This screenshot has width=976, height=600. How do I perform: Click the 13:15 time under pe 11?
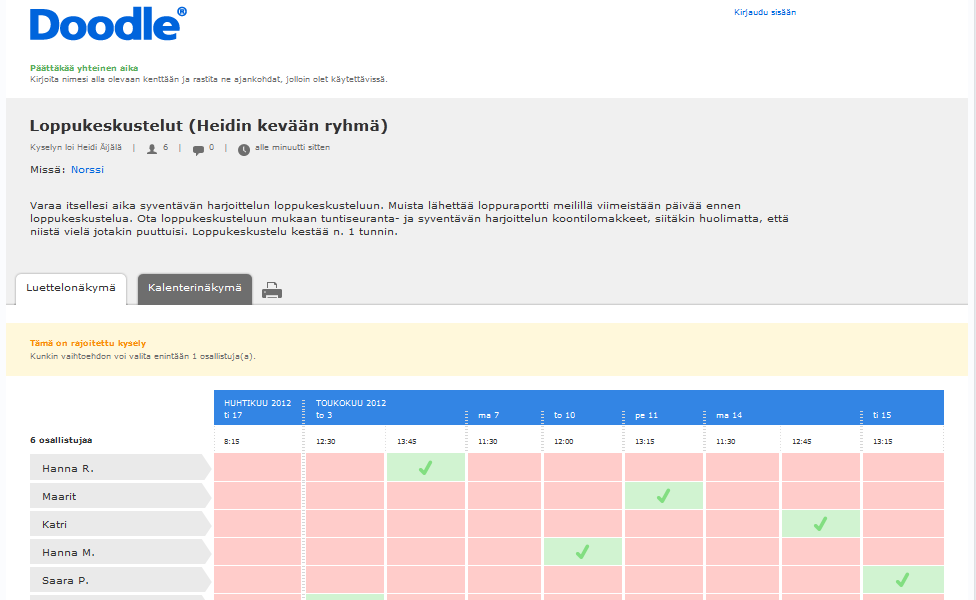pos(644,441)
